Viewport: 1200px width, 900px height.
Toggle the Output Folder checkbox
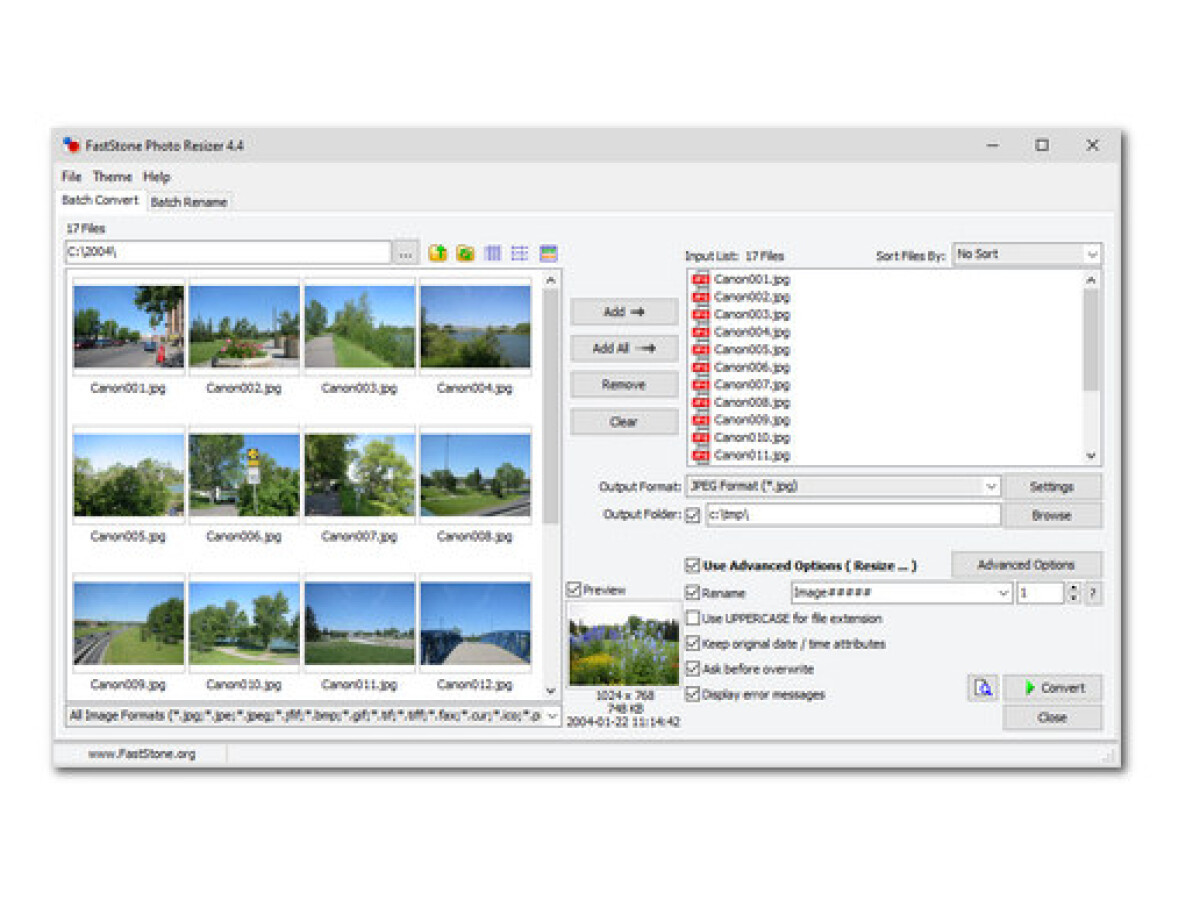pyautogui.click(x=693, y=516)
